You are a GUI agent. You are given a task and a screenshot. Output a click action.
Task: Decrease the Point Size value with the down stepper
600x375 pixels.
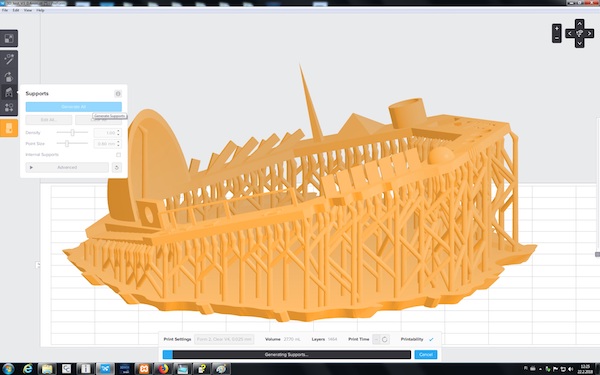(118, 145)
